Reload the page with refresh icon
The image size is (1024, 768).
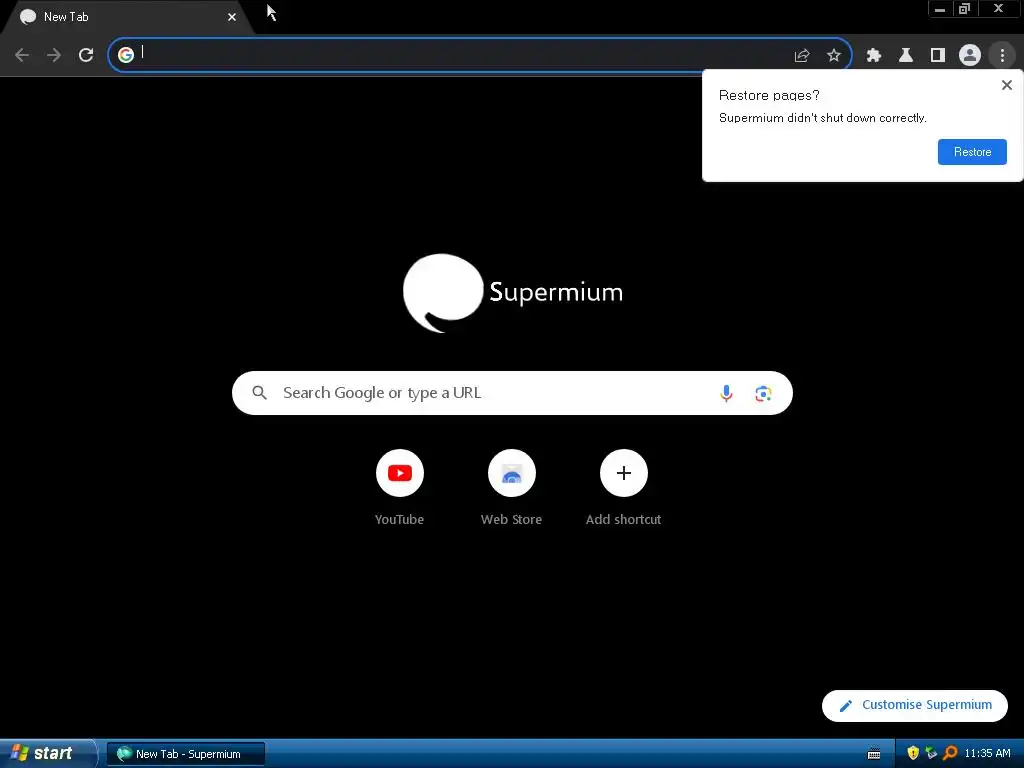(x=86, y=55)
